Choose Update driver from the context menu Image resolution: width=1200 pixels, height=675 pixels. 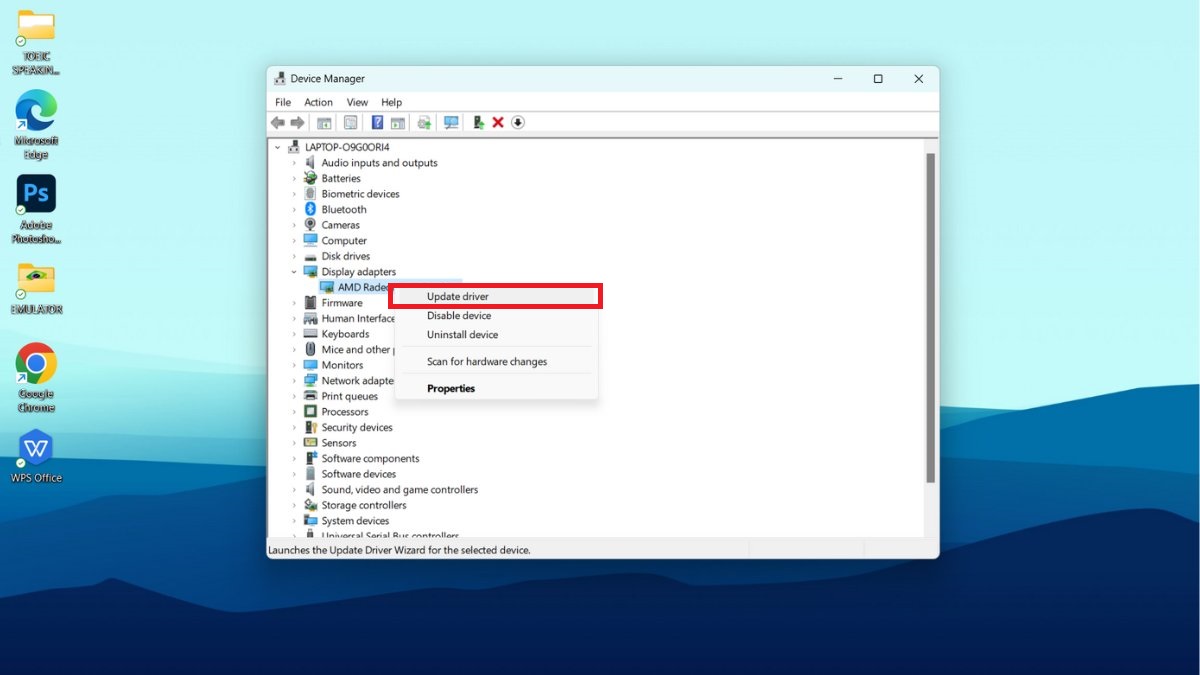point(458,297)
